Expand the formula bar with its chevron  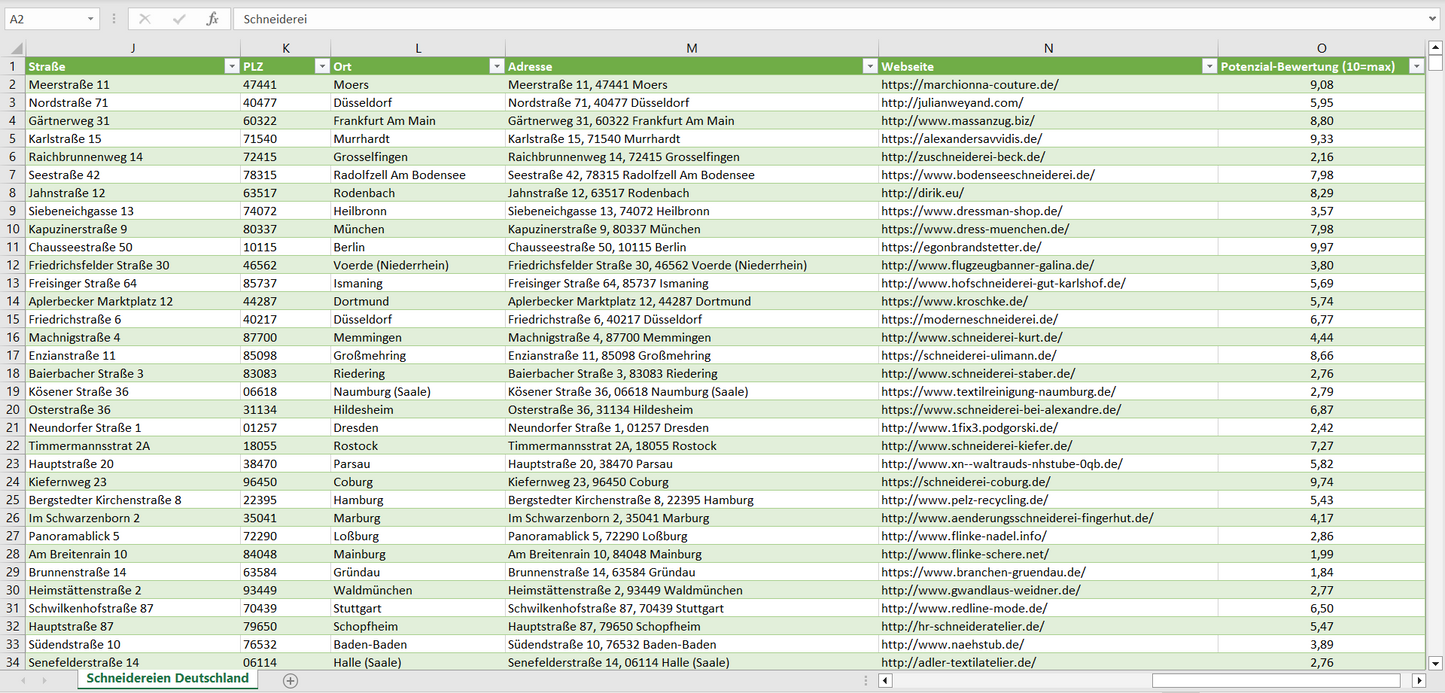[1434, 19]
